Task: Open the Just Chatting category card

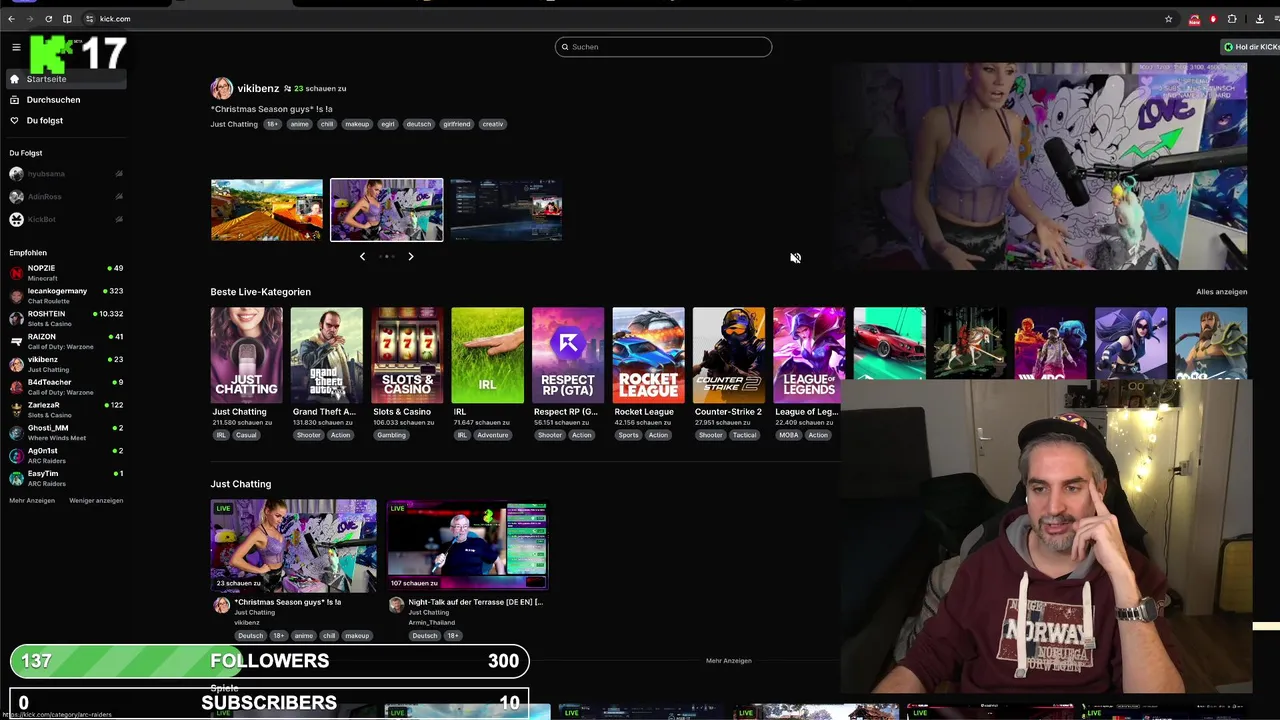Action: pos(246,356)
